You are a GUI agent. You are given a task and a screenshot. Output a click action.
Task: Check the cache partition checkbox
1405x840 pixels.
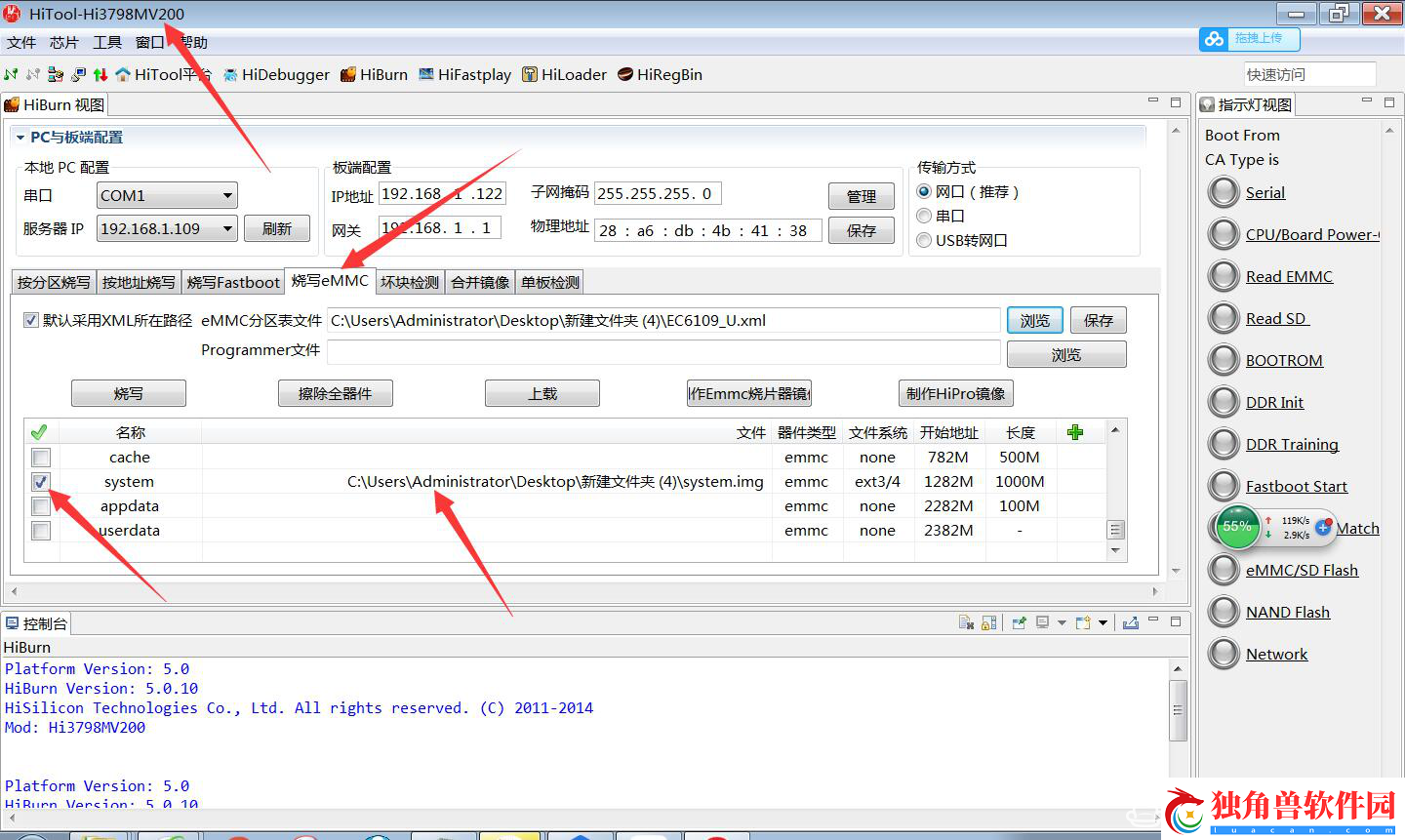pos(41,458)
